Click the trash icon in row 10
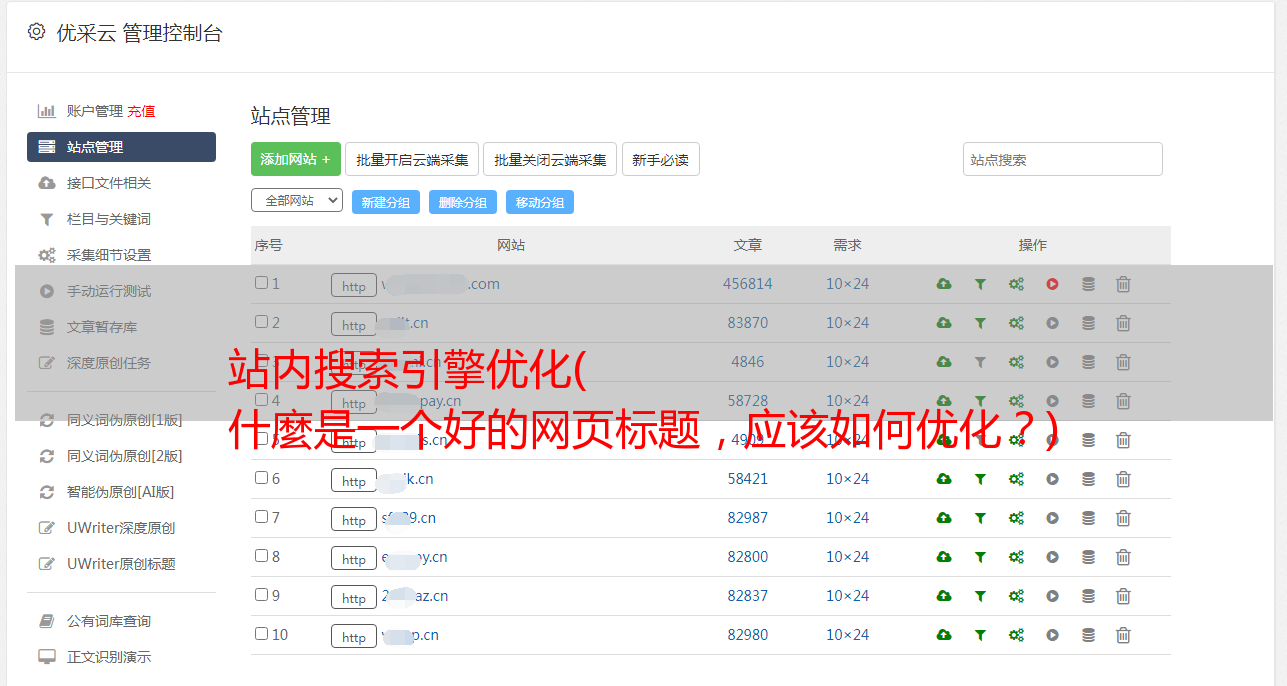 [1123, 635]
